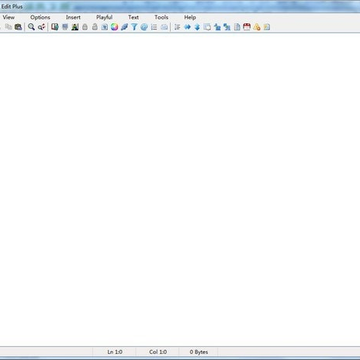Open the Tools menu

(161, 17)
